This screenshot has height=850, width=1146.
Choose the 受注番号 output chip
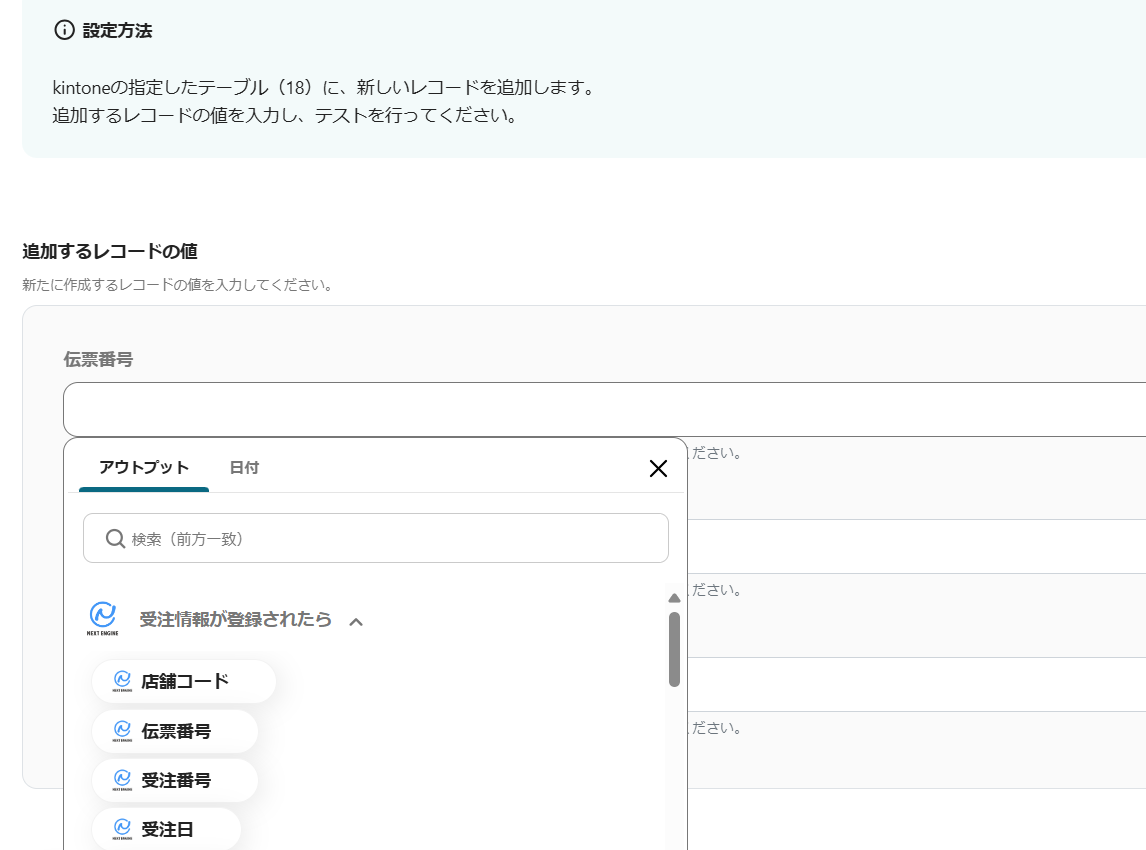pos(176,780)
